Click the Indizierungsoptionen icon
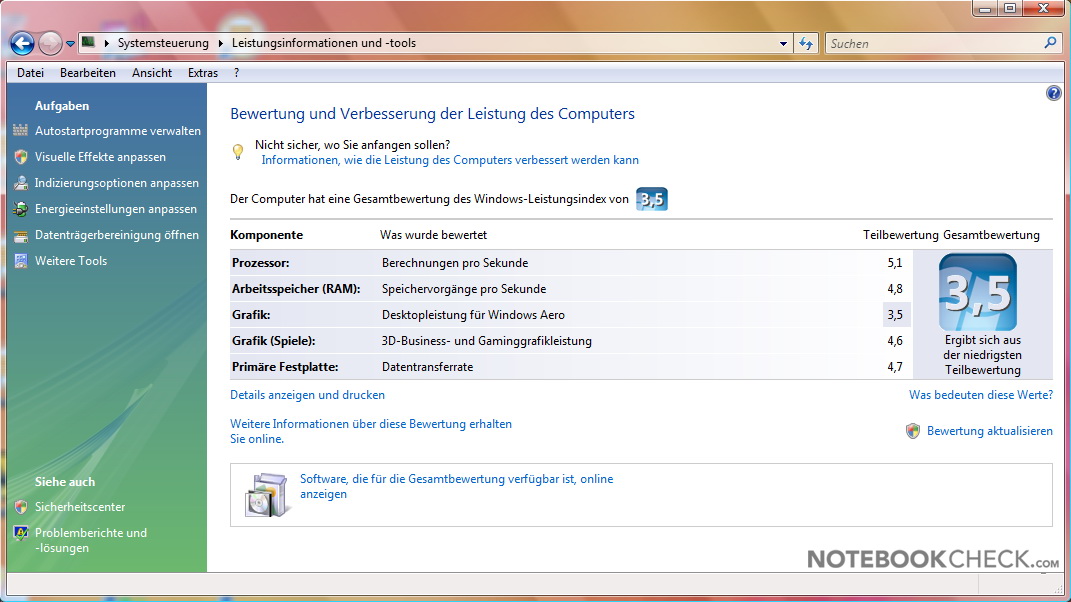Screen dimensions: 1071x602 21,182
